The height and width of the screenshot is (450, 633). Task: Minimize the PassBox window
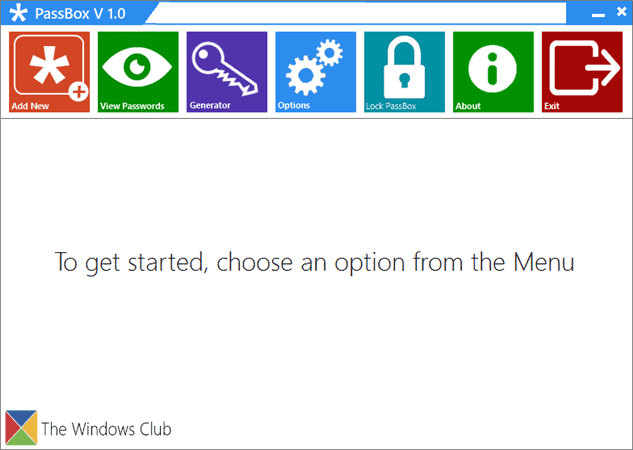(598, 15)
